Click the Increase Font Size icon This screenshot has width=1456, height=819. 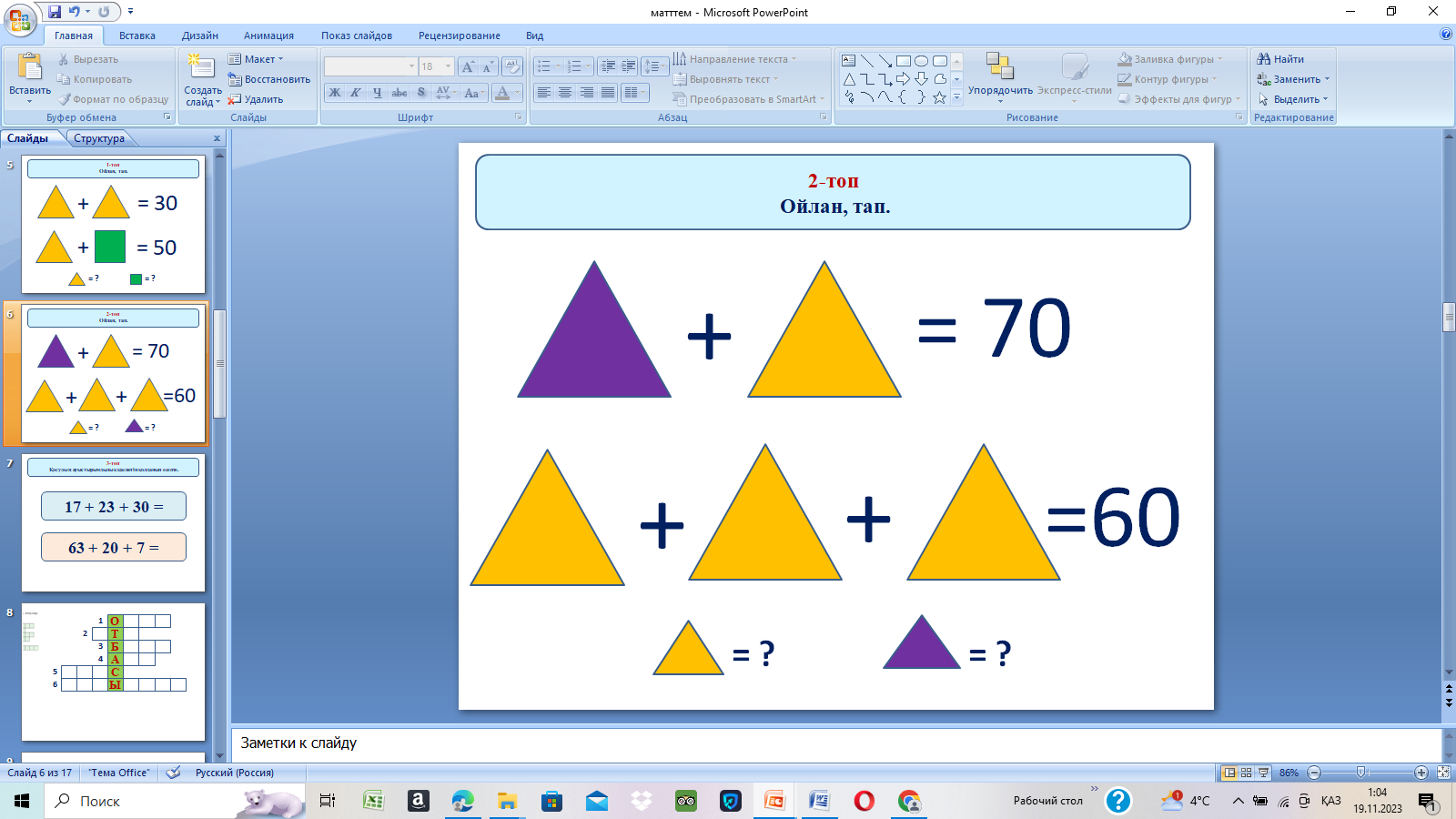point(468,66)
